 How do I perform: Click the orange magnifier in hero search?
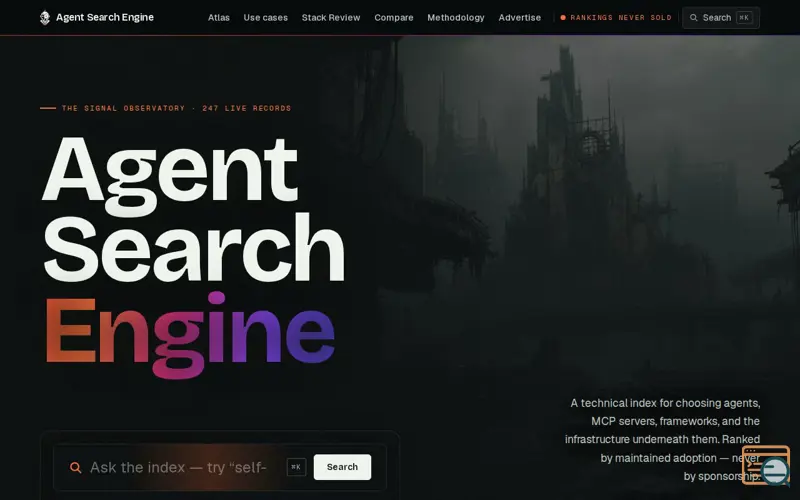[x=76, y=467]
